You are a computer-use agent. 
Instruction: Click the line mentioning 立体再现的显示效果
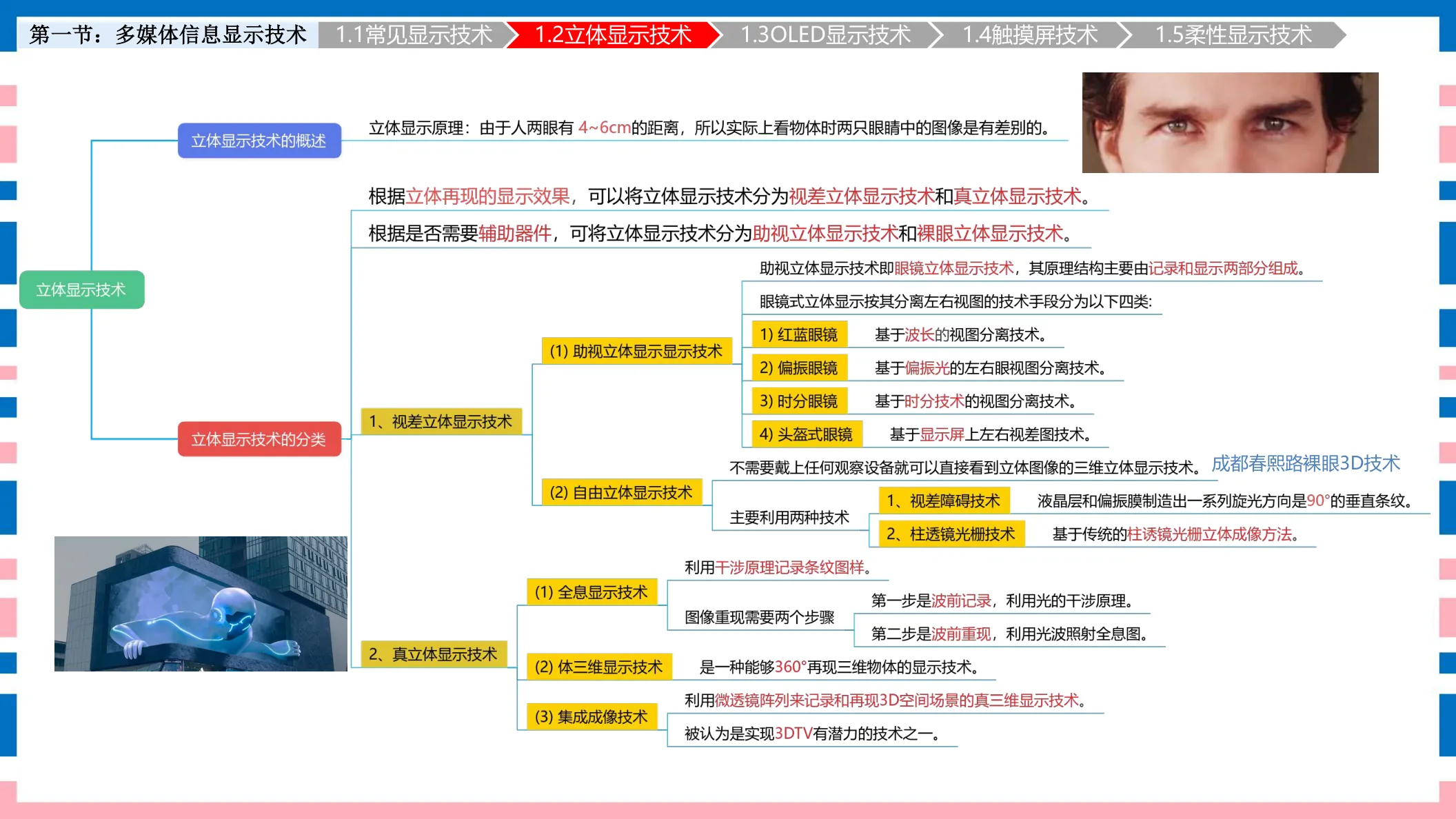point(729,196)
